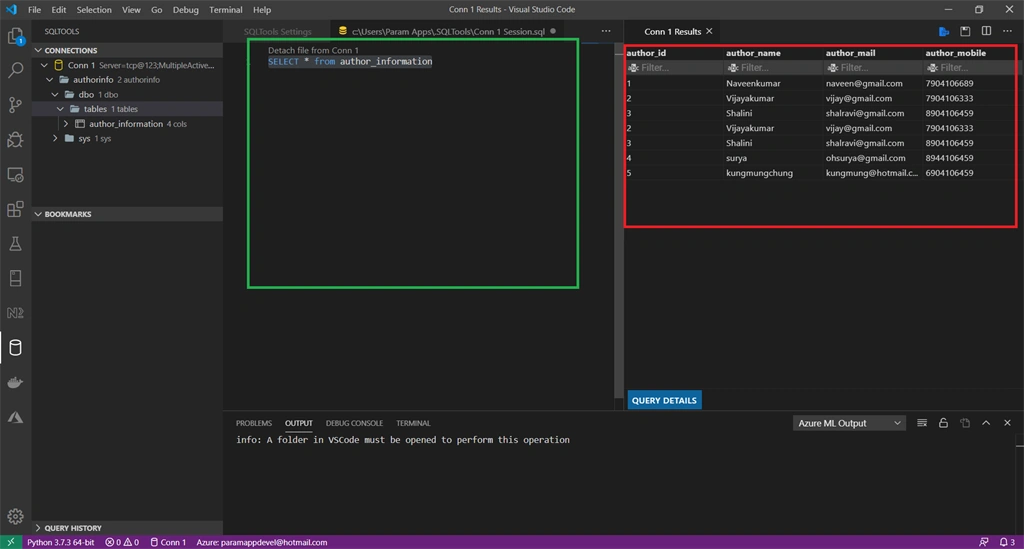Open the Selection menu
The height and width of the screenshot is (549, 1024).
93,10
